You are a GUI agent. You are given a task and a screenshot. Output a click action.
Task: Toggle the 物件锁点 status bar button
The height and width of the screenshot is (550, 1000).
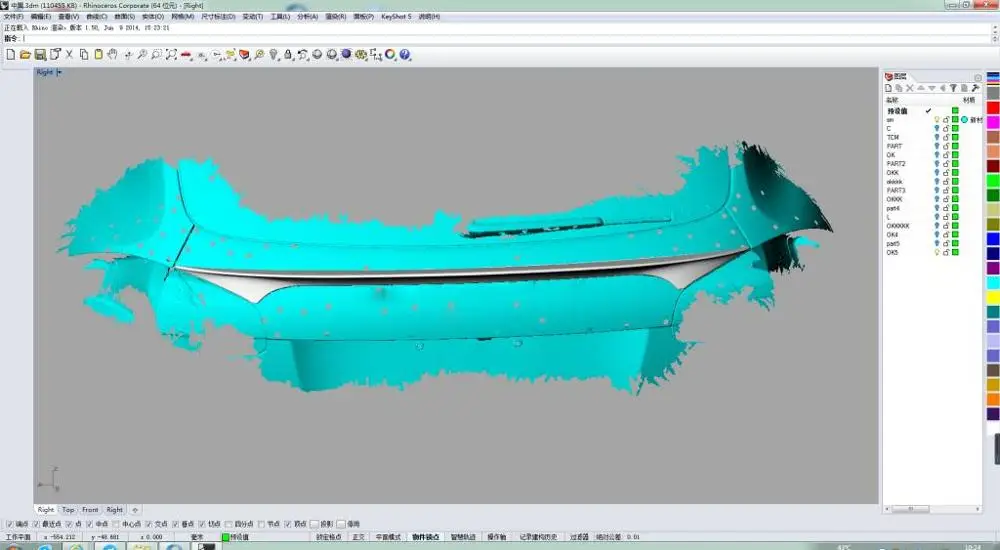click(426, 537)
